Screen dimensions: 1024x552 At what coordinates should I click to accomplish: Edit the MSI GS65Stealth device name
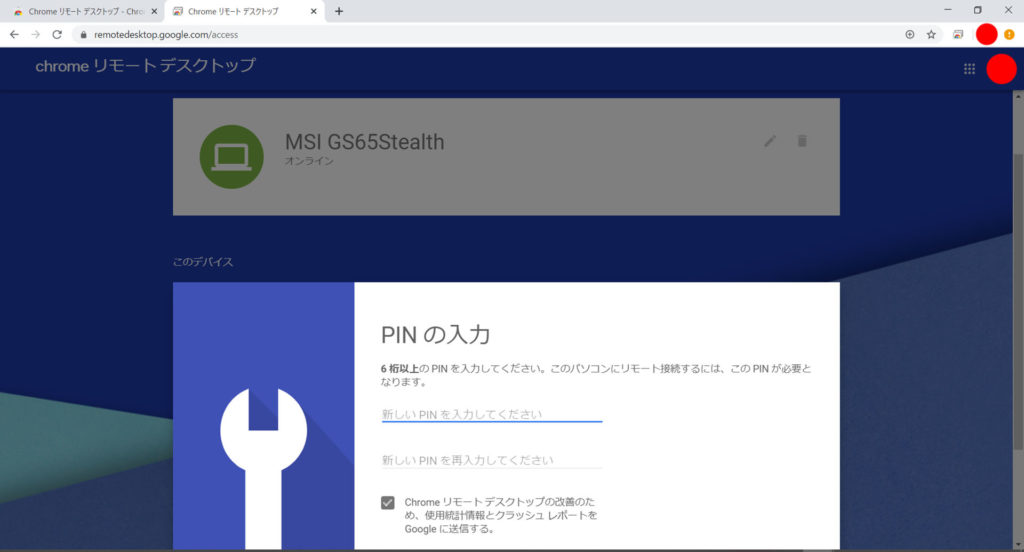[x=770, y=141]
